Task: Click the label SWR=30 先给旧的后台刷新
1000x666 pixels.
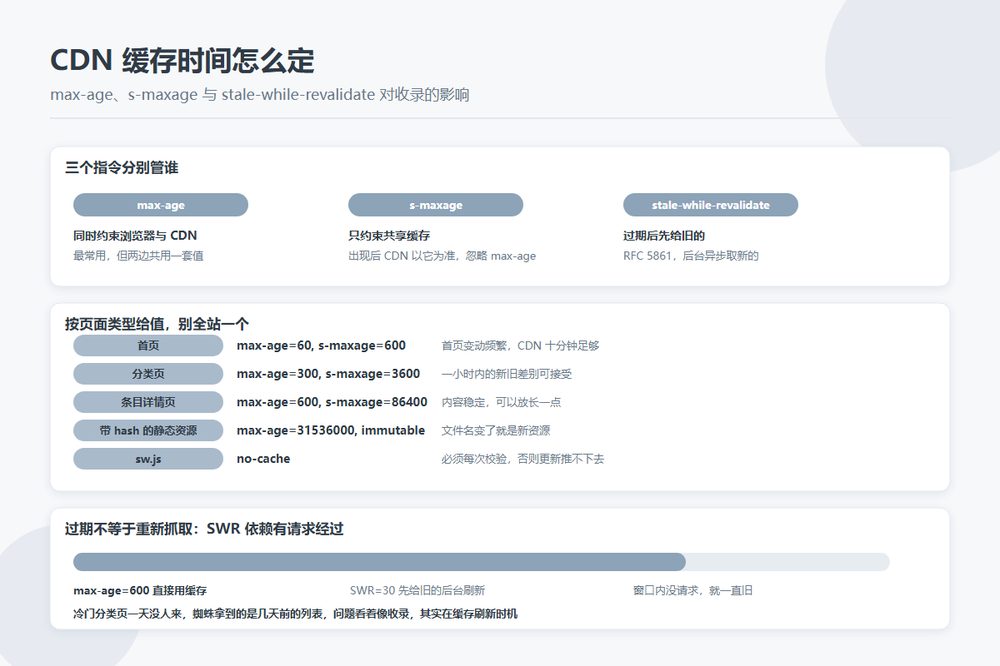Action: 417,591
